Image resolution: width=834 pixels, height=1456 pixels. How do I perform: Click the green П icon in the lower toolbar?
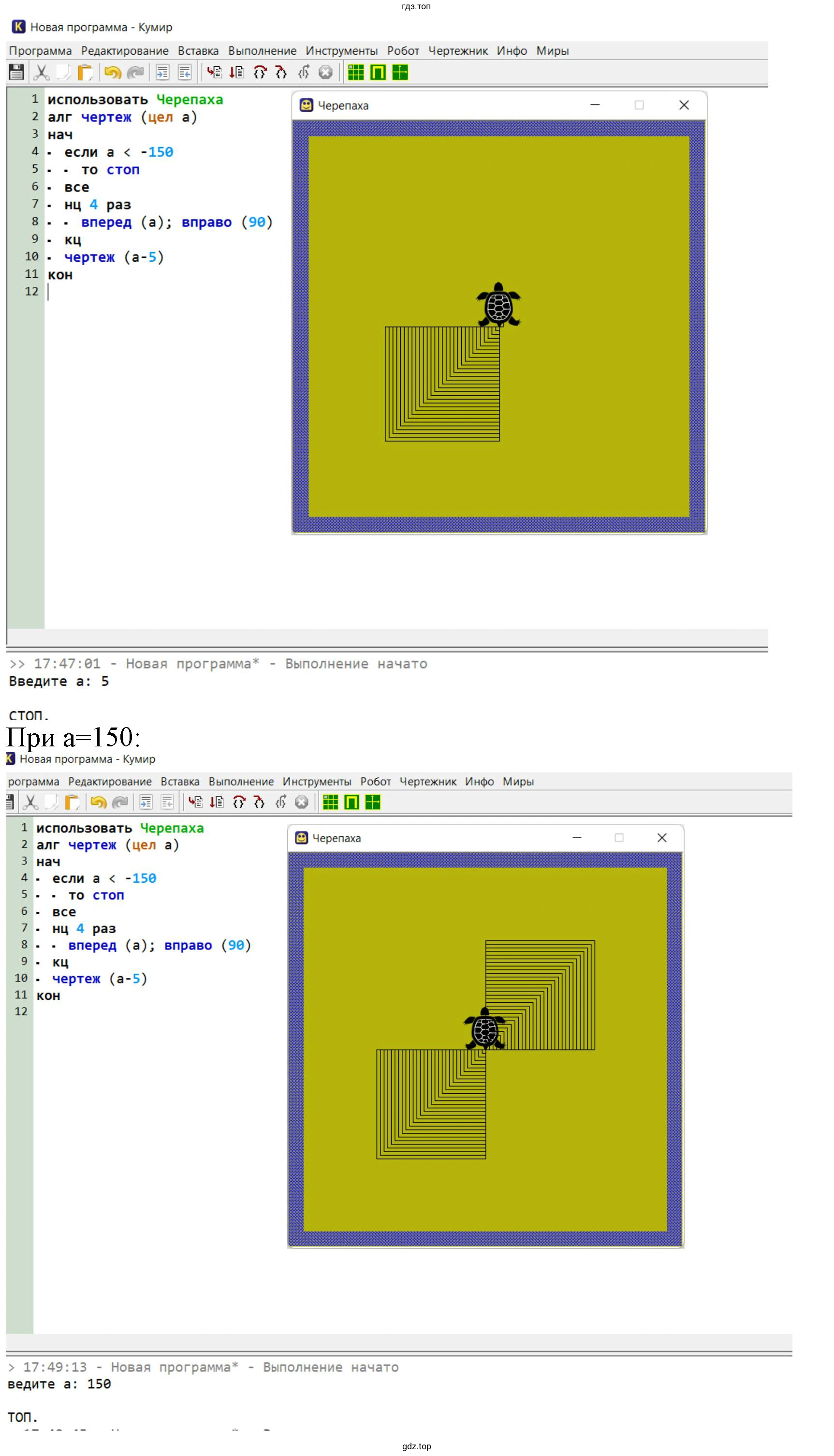[x=351, y=802]
